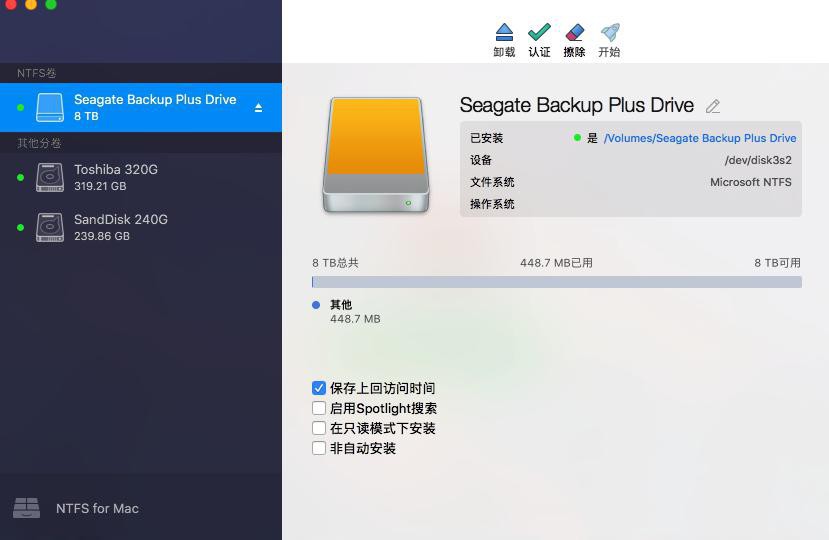Click the NTFS卷 section header
This screenshot has height=540, width=829.
tap(36, 73)
